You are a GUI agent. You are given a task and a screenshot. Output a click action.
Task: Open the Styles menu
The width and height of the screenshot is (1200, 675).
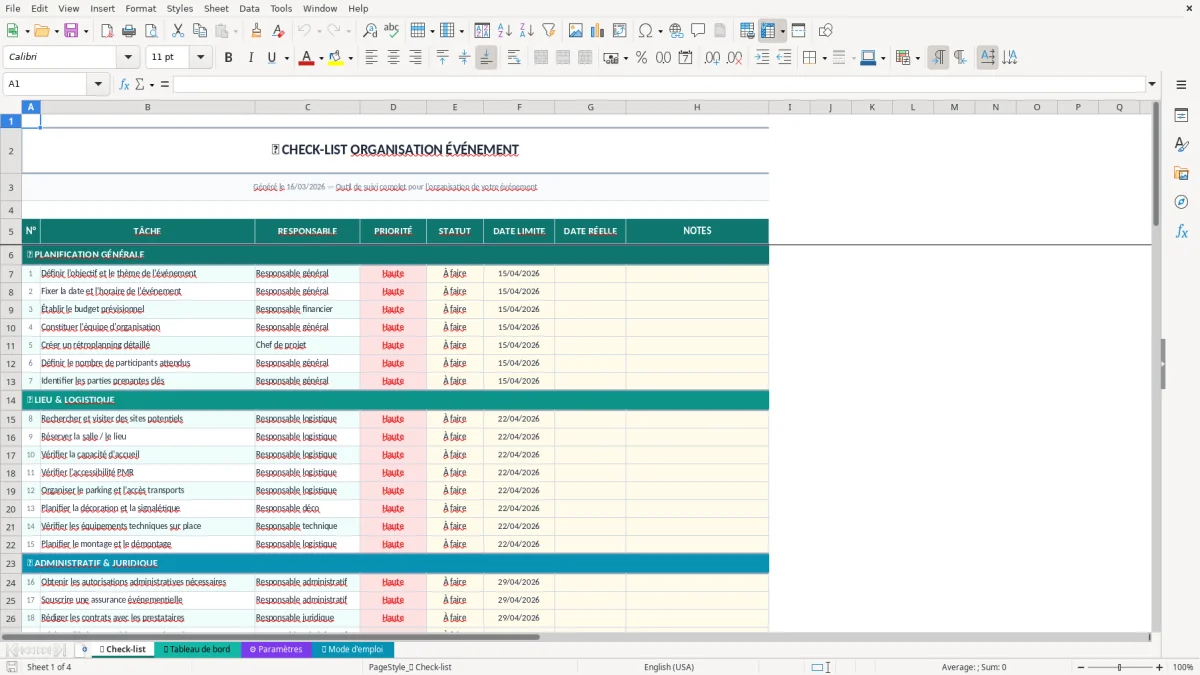(x=180, y=8)
